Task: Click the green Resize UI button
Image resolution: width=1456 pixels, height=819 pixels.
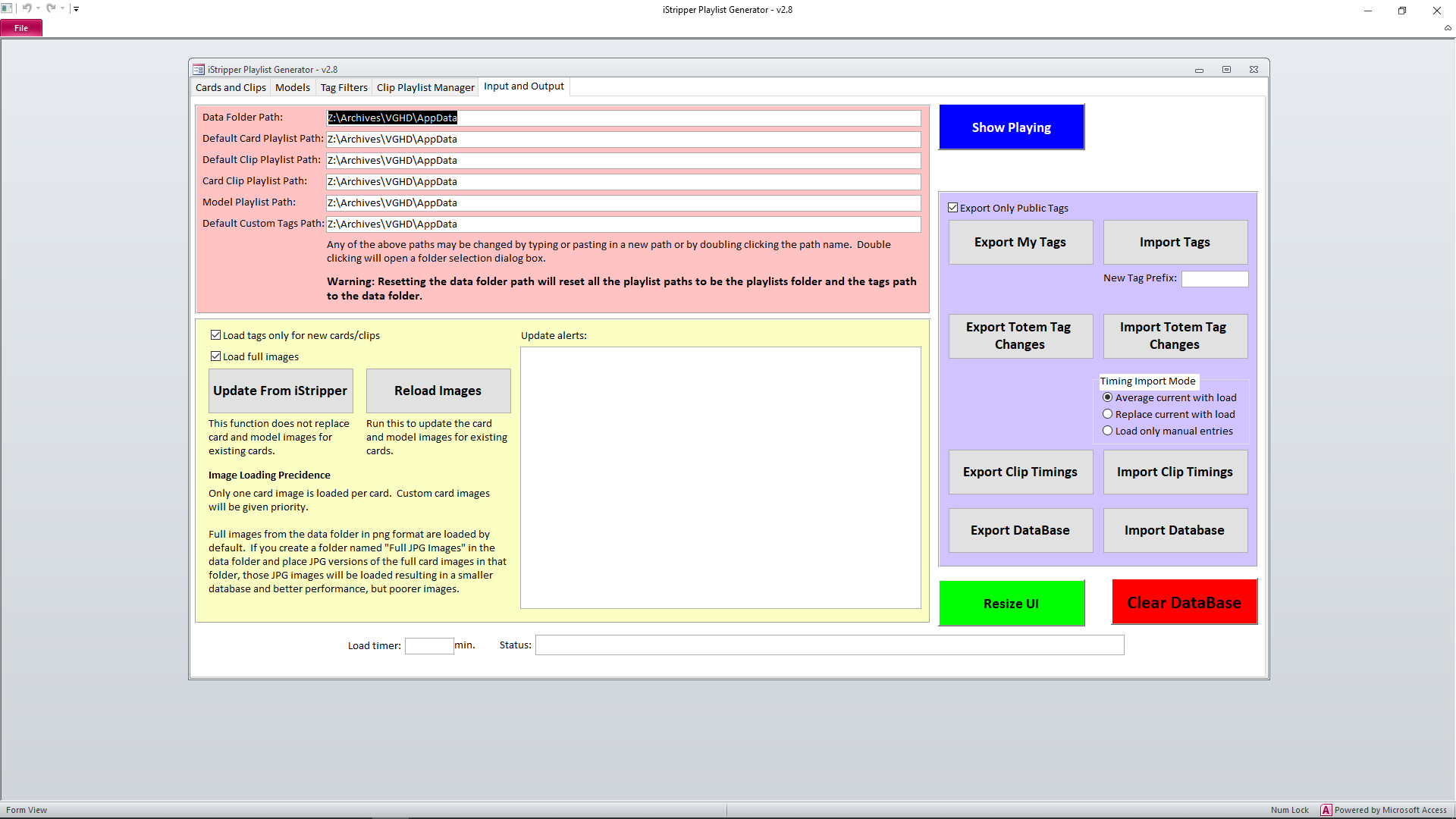Action: pos(1012,604)
